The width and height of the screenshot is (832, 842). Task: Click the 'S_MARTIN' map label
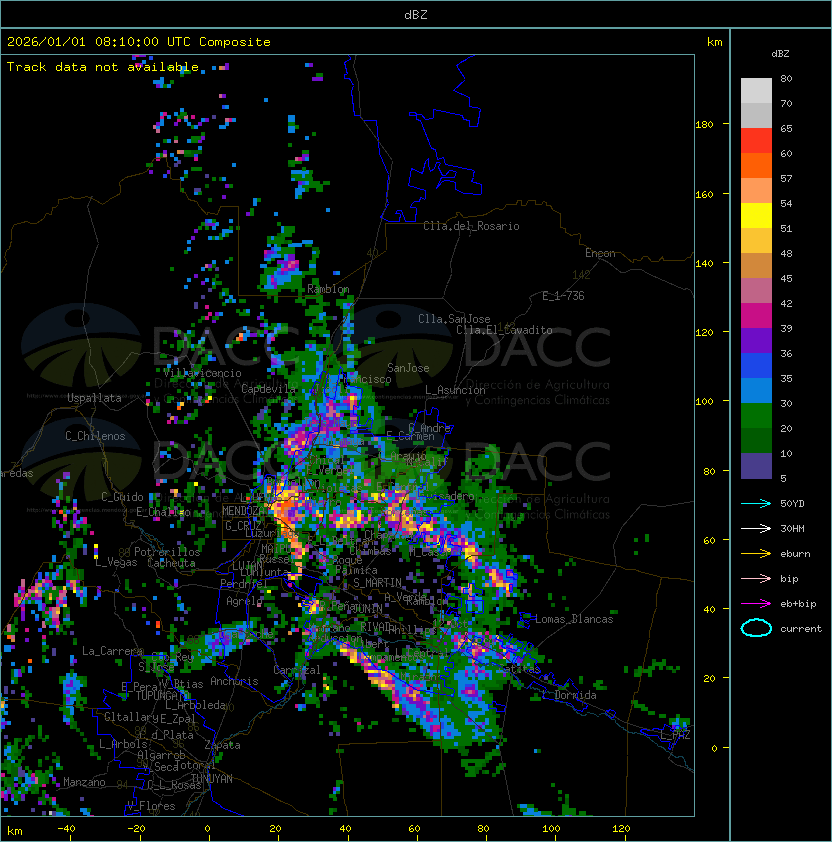pyautogui.click(x=377, y=583)
